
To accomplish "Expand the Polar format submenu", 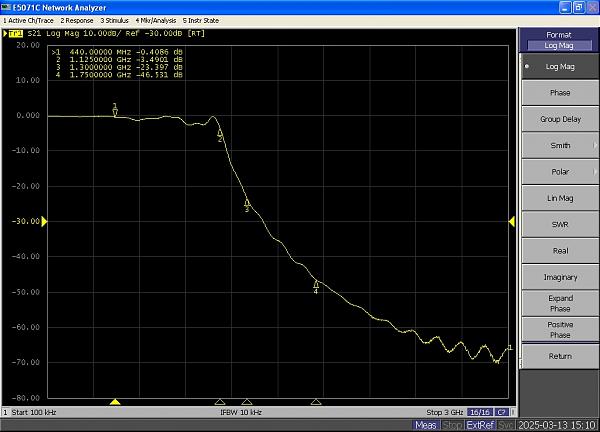I will [560, 172].
